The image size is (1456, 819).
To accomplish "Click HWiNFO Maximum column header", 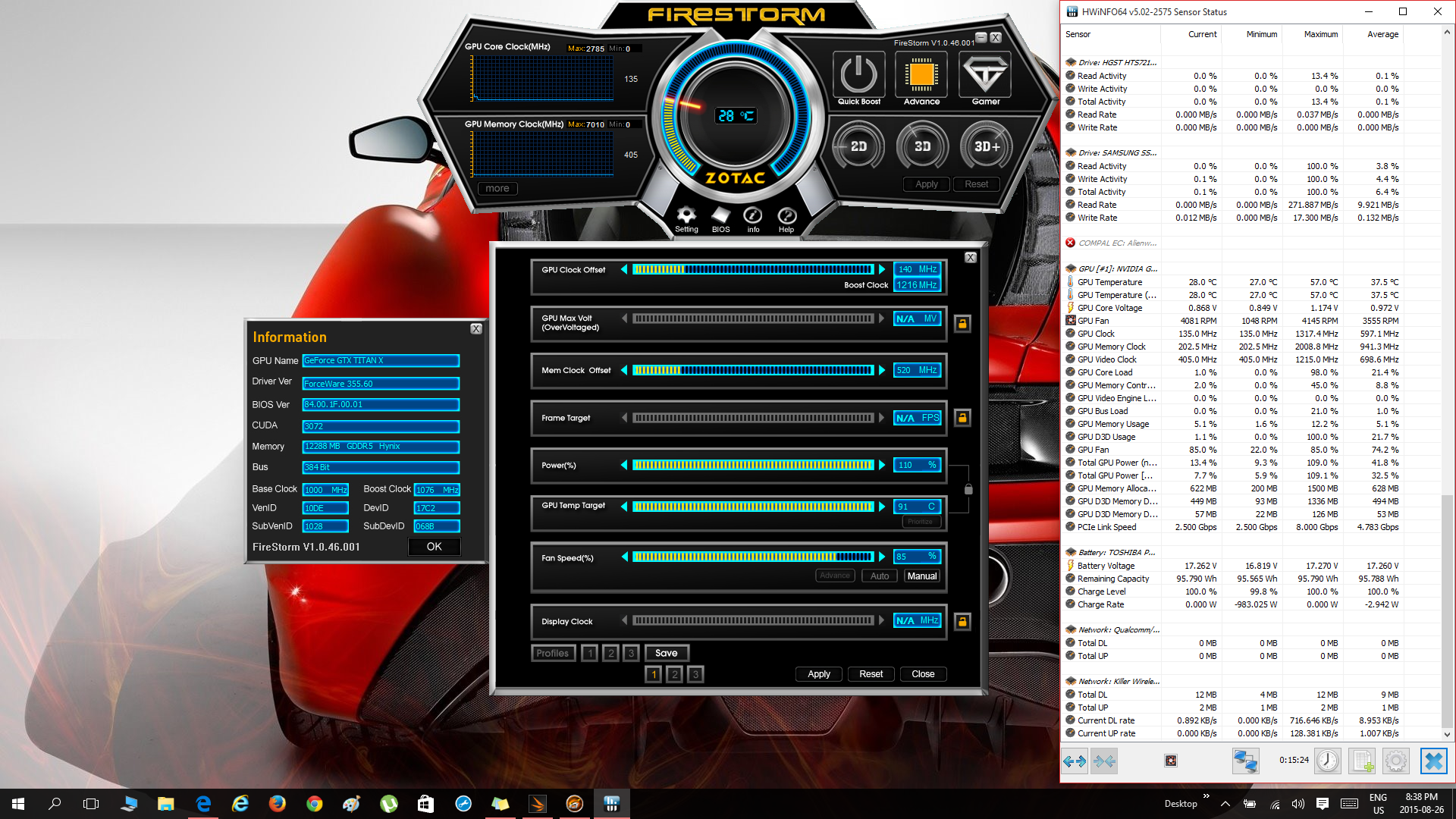I will point(1320,34).
